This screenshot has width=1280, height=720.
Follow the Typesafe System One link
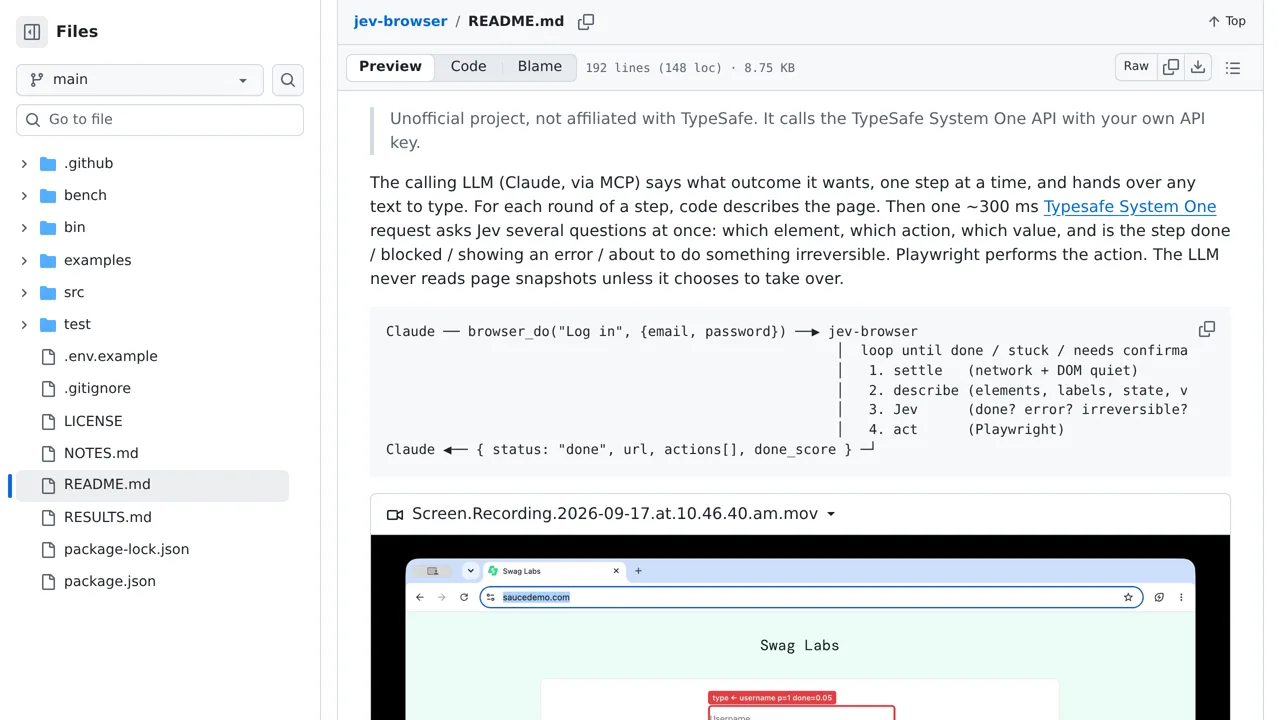click(1130, 207)
